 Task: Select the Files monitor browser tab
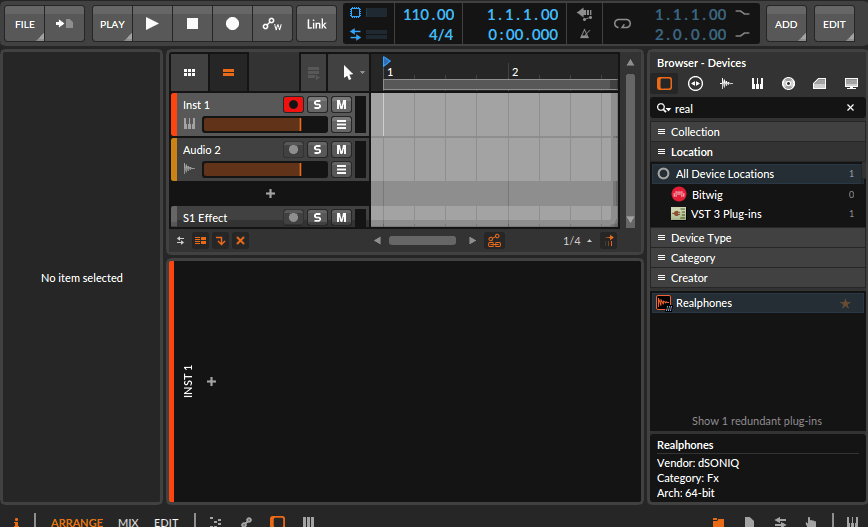(x=851, y=84)
